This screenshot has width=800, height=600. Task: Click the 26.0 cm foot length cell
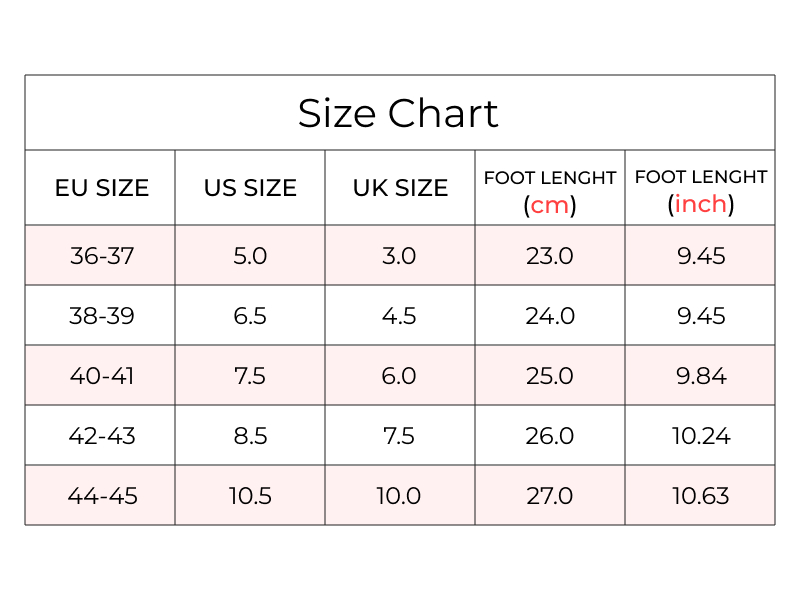pyautogui.click(x=549, y=436)
